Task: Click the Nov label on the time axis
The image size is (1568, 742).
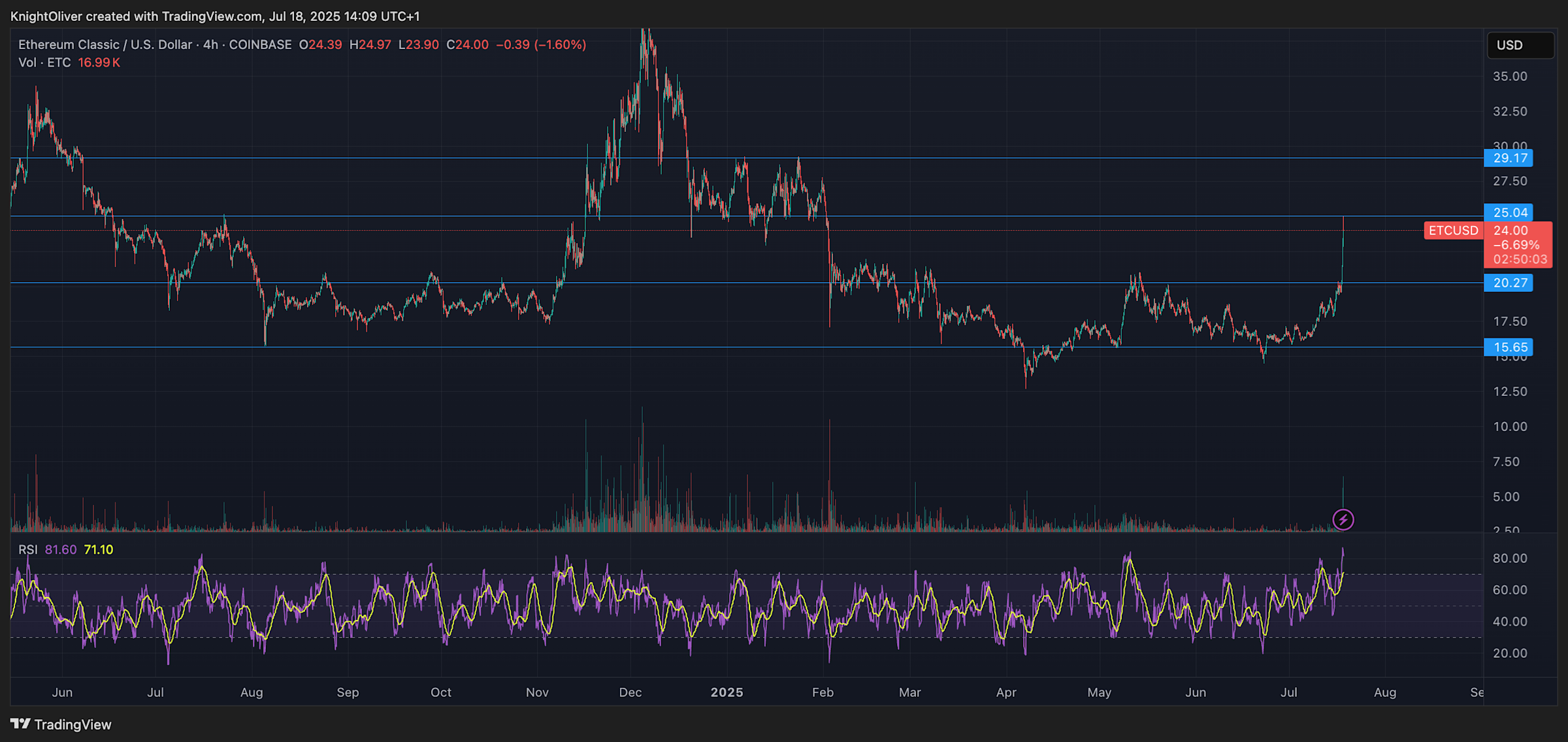Action: click(x=537, y=692)
